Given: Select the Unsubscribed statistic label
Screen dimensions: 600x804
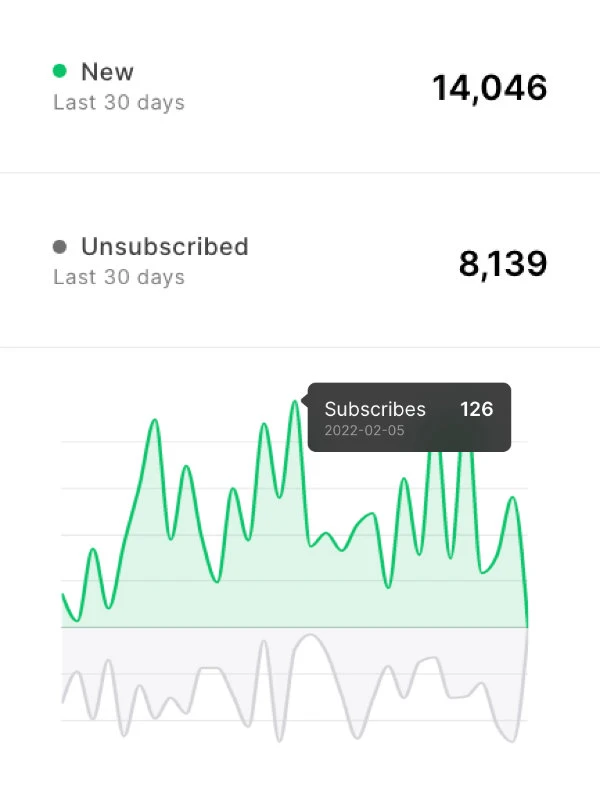Looking at the screenshot, I should [x=166, y=246].
